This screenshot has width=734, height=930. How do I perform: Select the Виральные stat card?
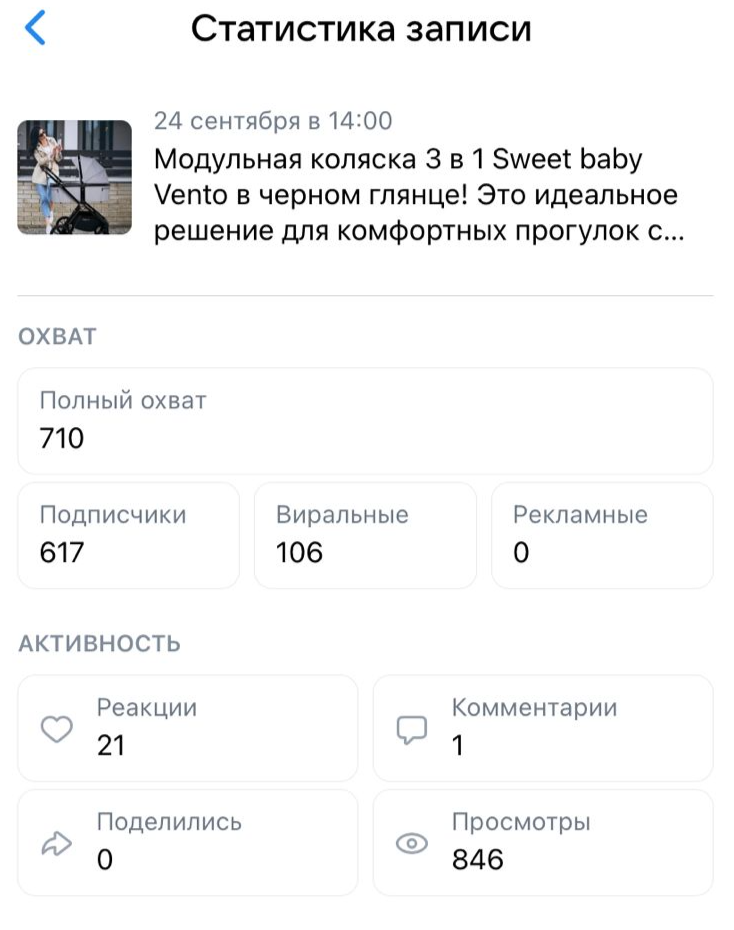(365, 535)
